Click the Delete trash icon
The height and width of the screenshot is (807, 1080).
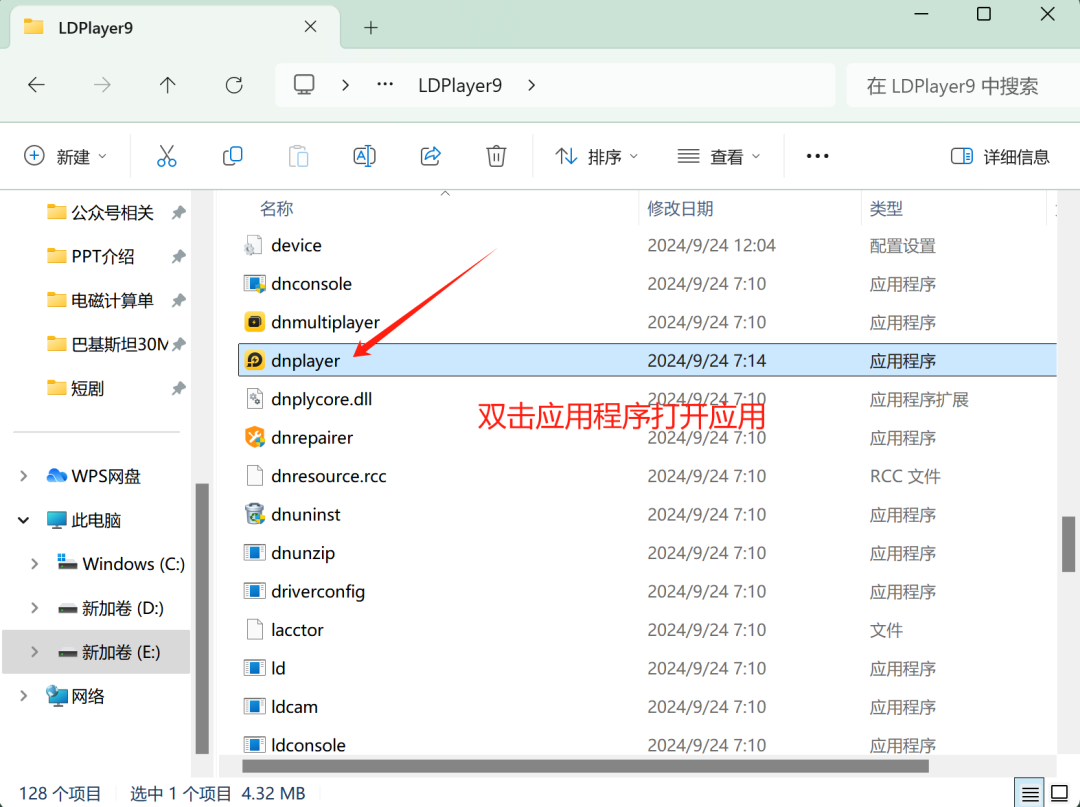tap(496, 156)
